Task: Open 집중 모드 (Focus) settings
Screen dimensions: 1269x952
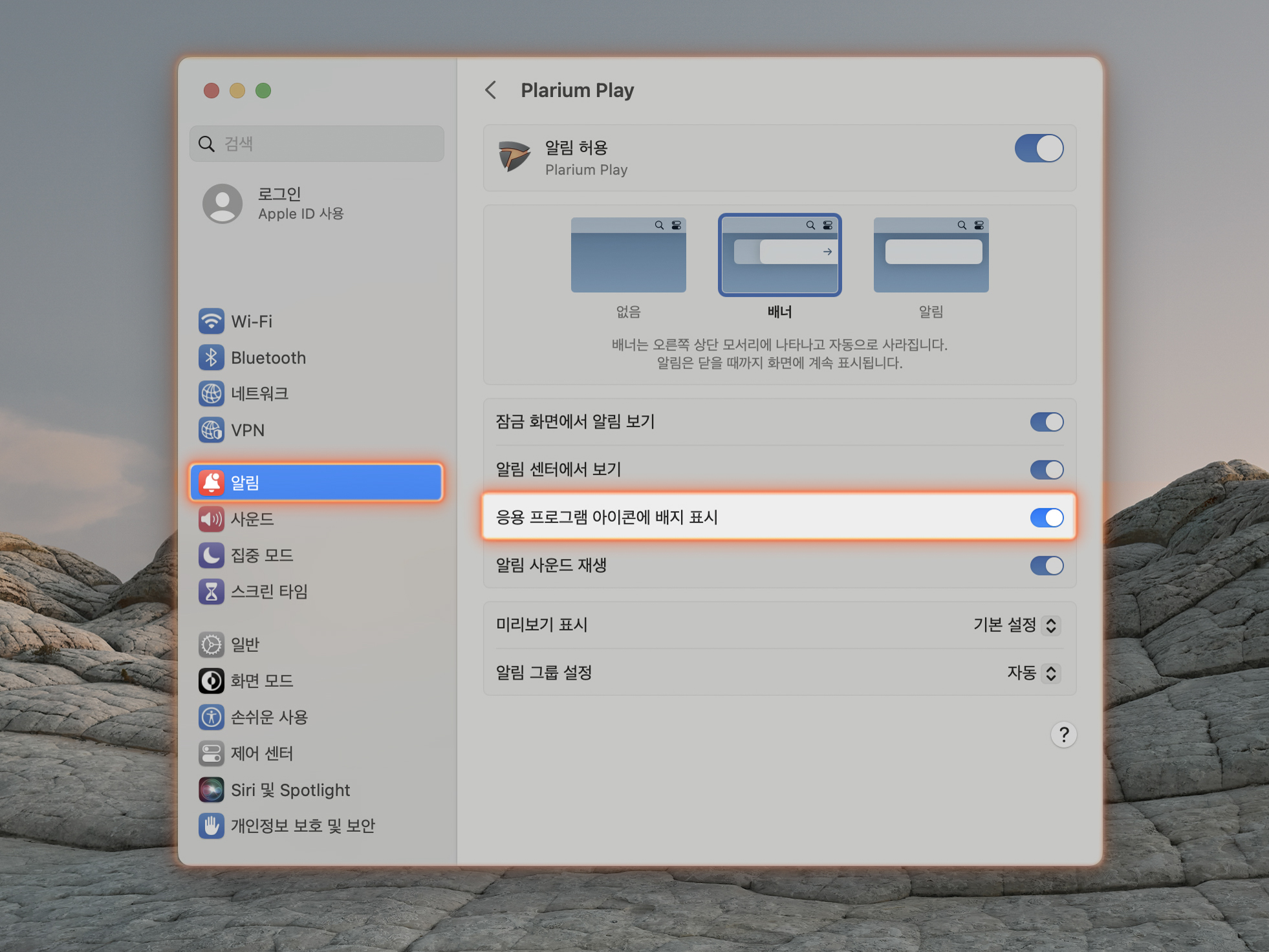Action: click(261, 555)
